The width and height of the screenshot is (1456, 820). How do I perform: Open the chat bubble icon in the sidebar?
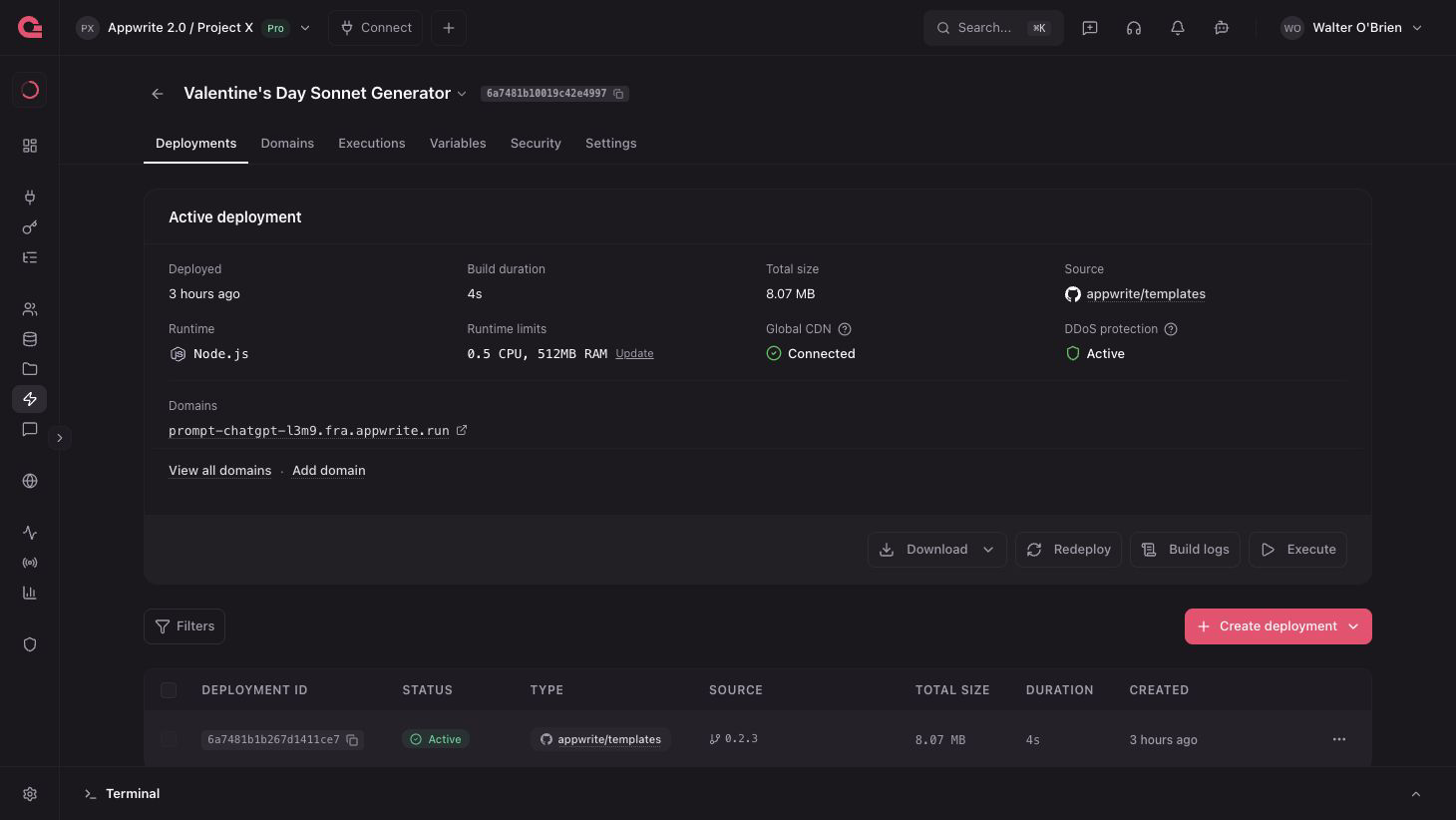point(30,429)
